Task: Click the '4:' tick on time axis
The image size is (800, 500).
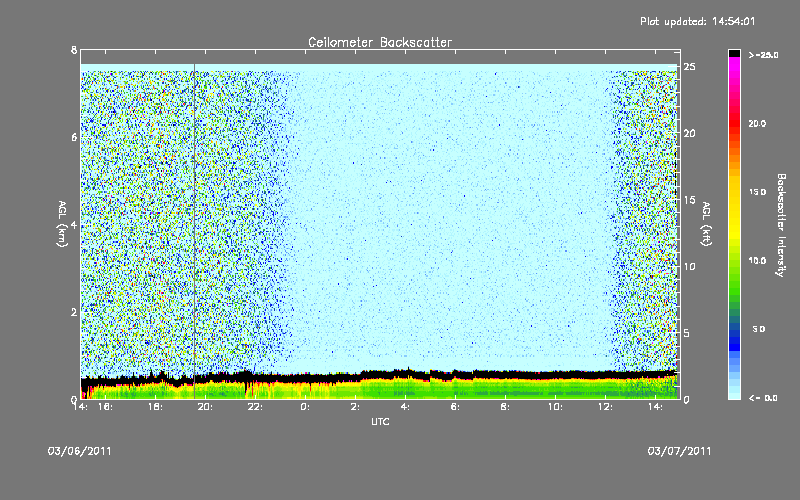Action: (405, 407)
